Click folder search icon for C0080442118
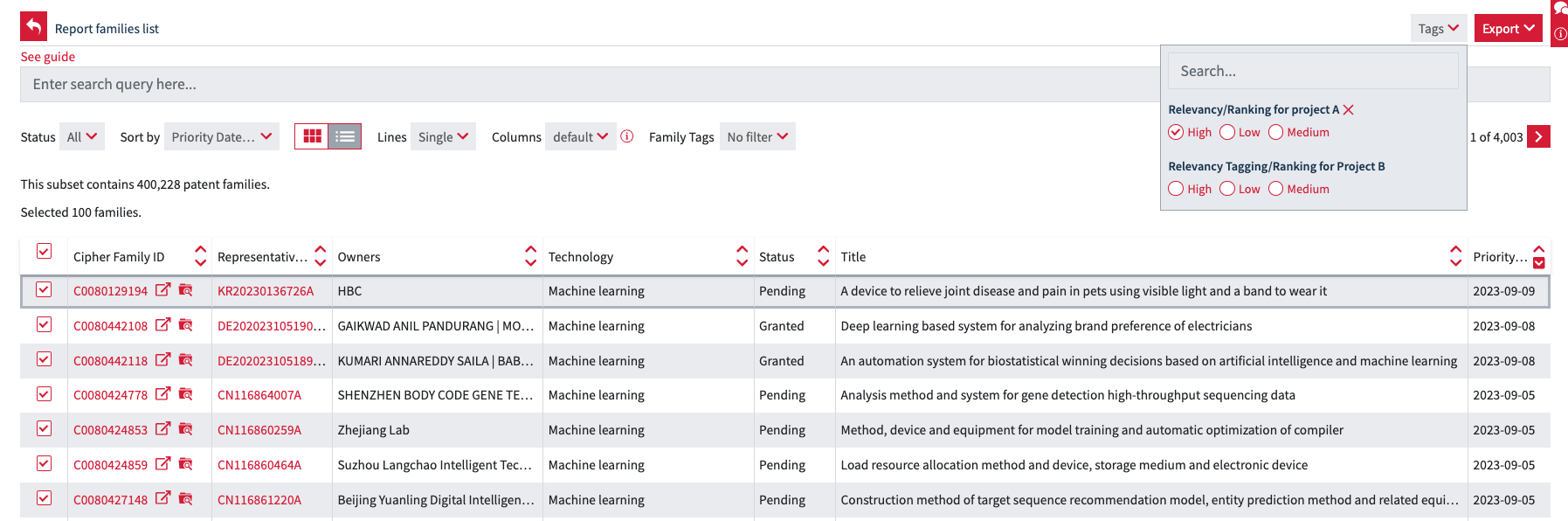Screen dimensions: 1568x521 185,359
